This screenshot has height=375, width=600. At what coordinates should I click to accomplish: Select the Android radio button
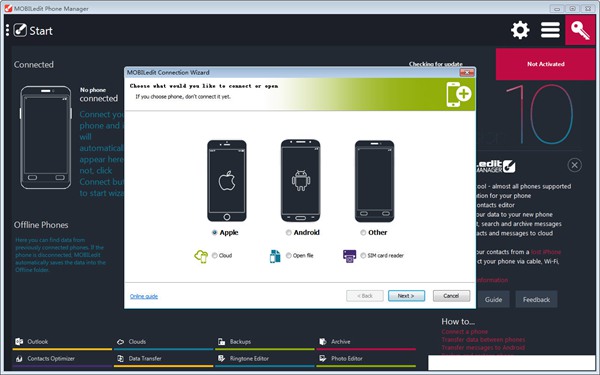click(289, 233)
